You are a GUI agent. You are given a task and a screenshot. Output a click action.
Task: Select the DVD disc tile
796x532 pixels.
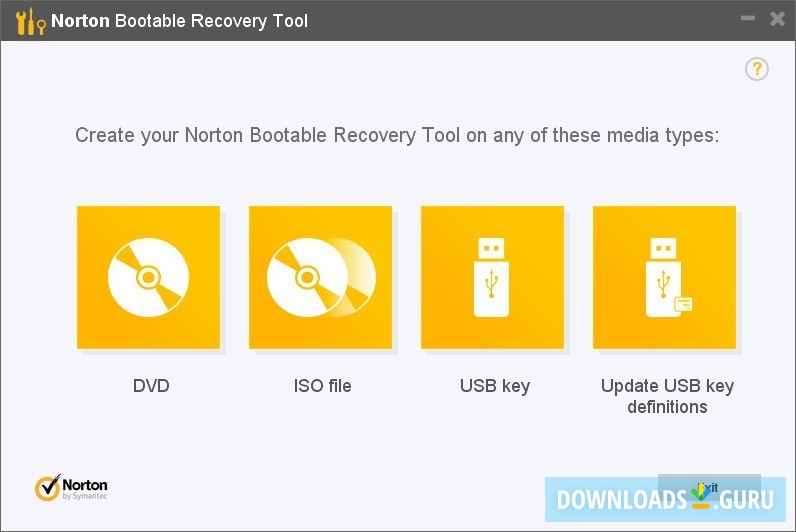[148, 277]
